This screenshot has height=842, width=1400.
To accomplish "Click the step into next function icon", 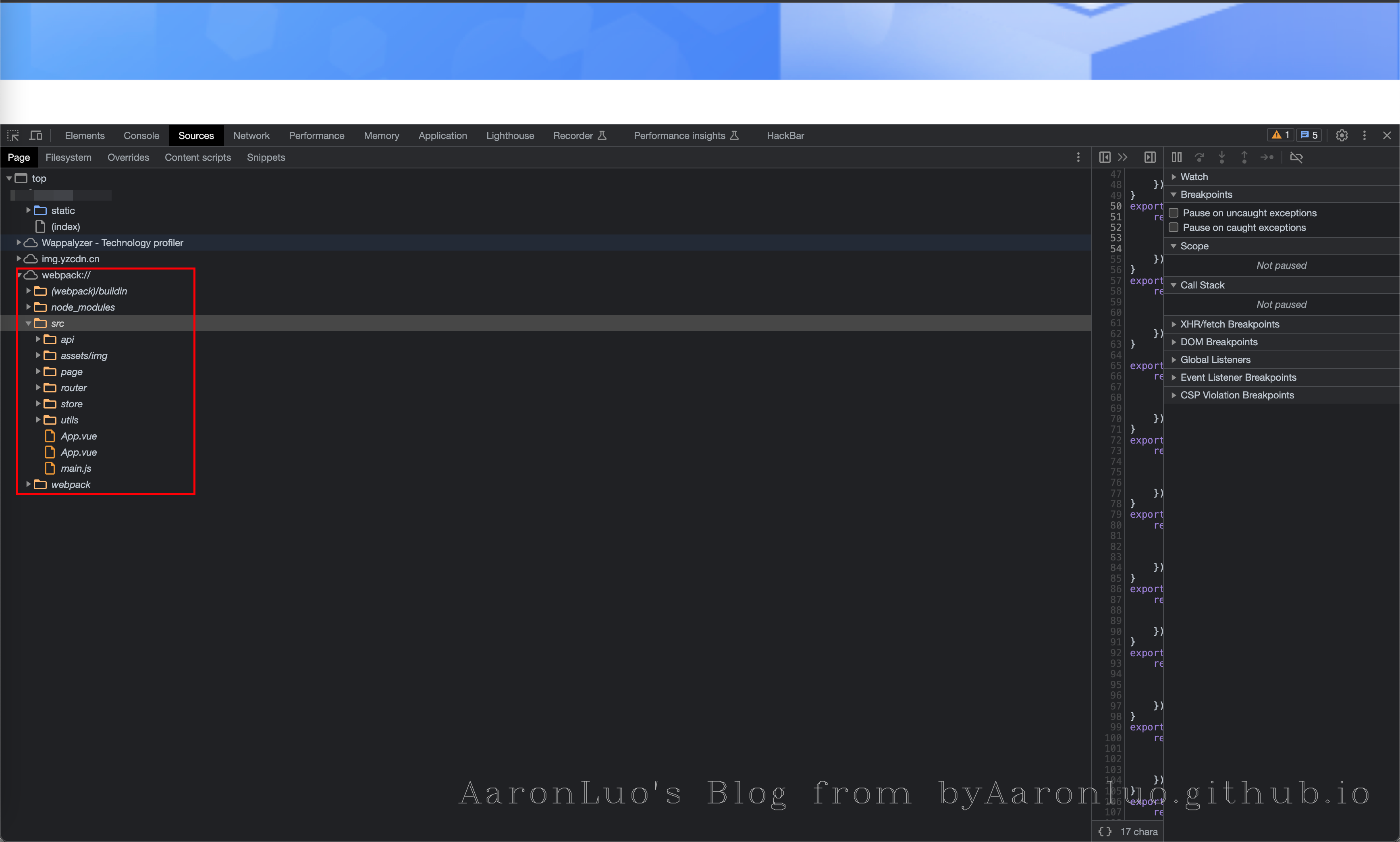I will tap(1221, 157).
